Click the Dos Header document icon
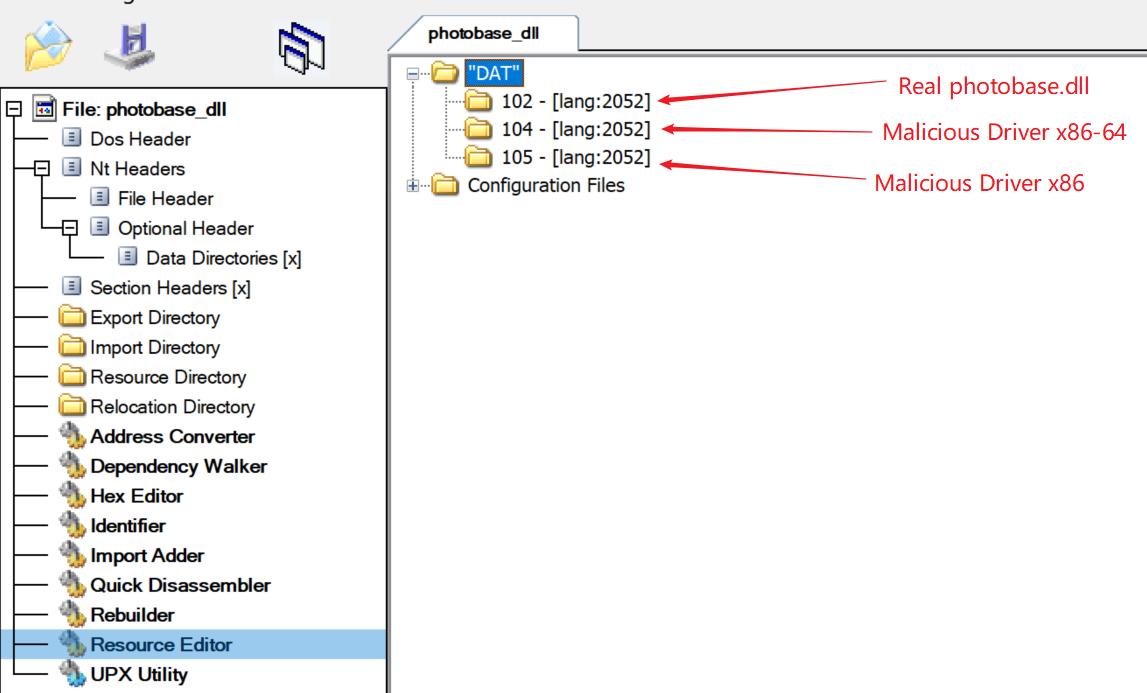The height and width of the screenshot is (693, 1147). [x=72, y=138]
